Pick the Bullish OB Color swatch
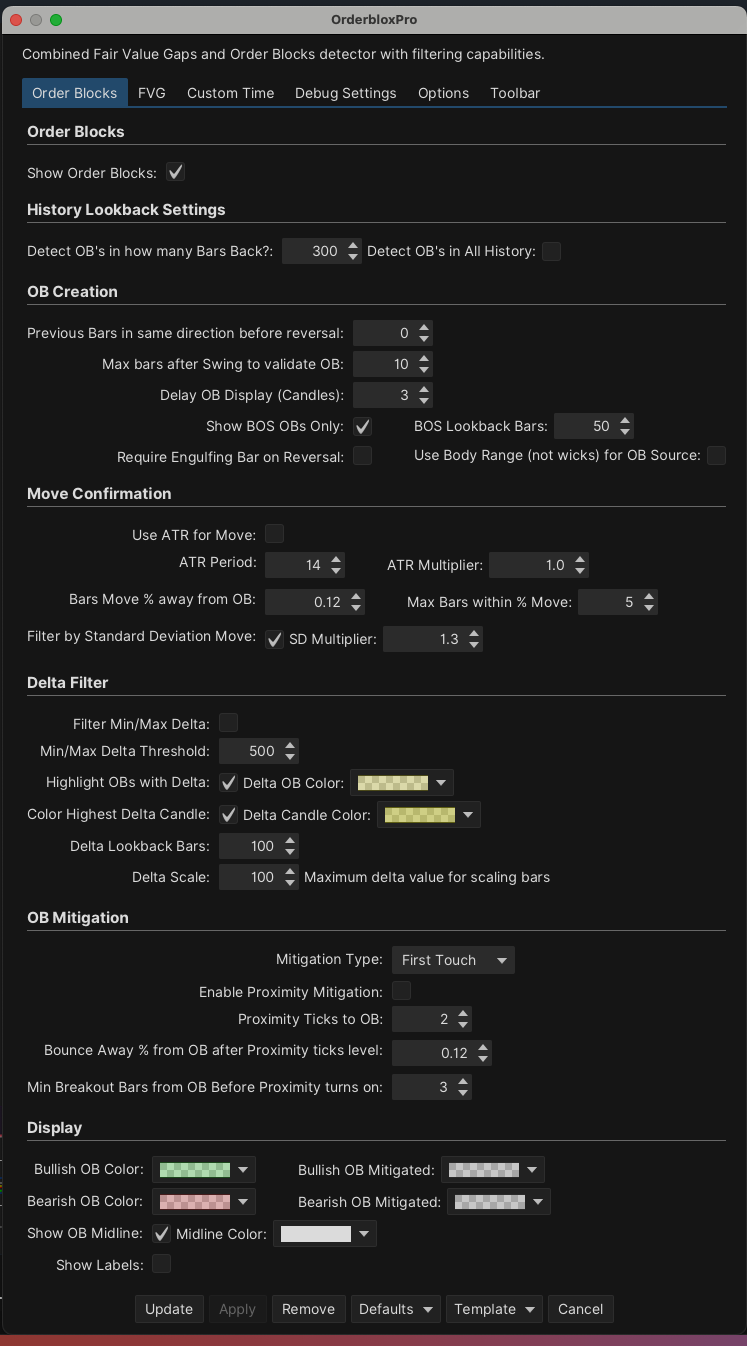747x1346 pixels. pos(203,1169)
